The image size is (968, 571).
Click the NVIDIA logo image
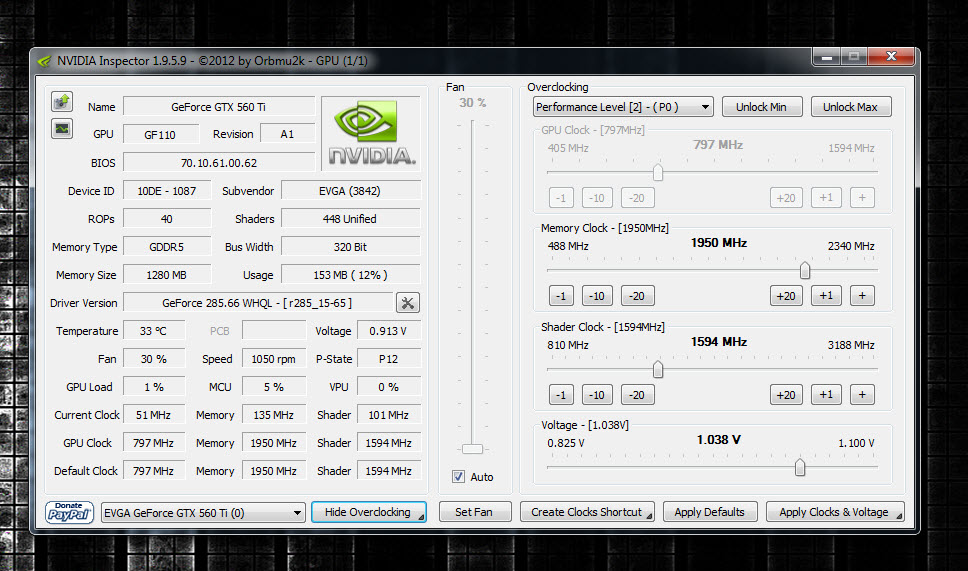[372, 134]
